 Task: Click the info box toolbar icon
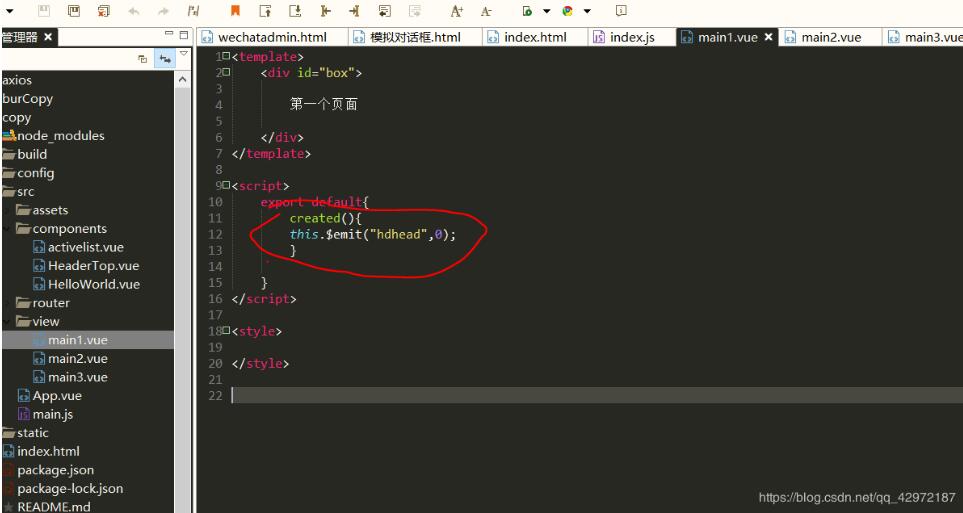click(621, 10)
